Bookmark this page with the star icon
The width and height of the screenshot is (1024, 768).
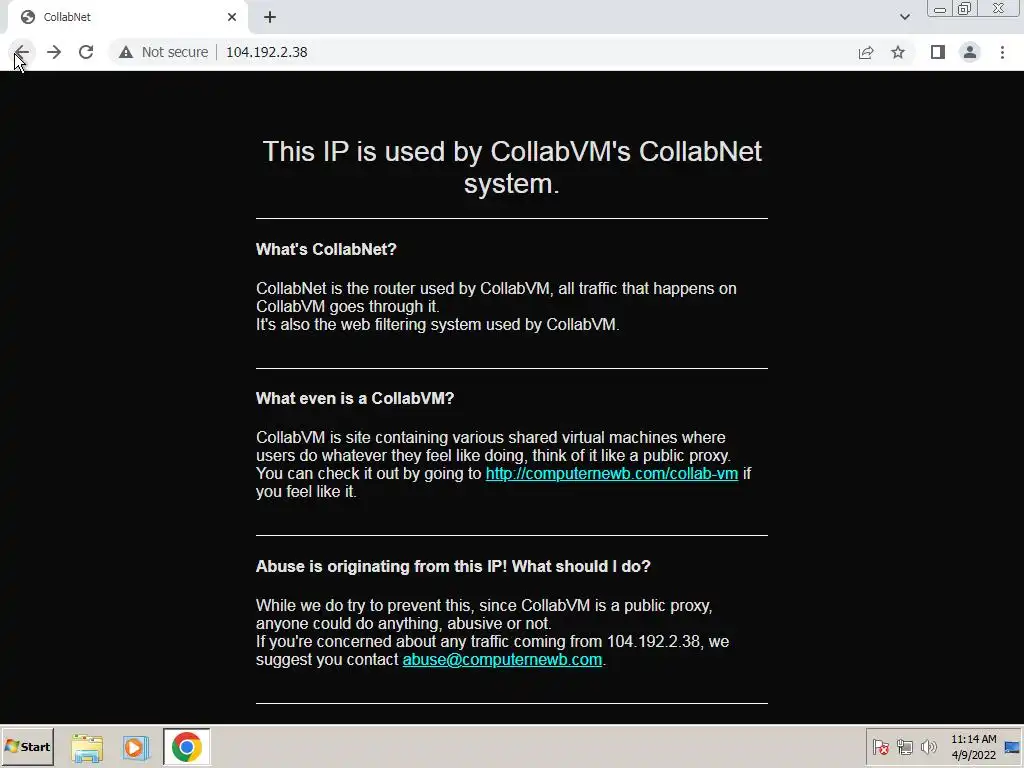(898, 52)
